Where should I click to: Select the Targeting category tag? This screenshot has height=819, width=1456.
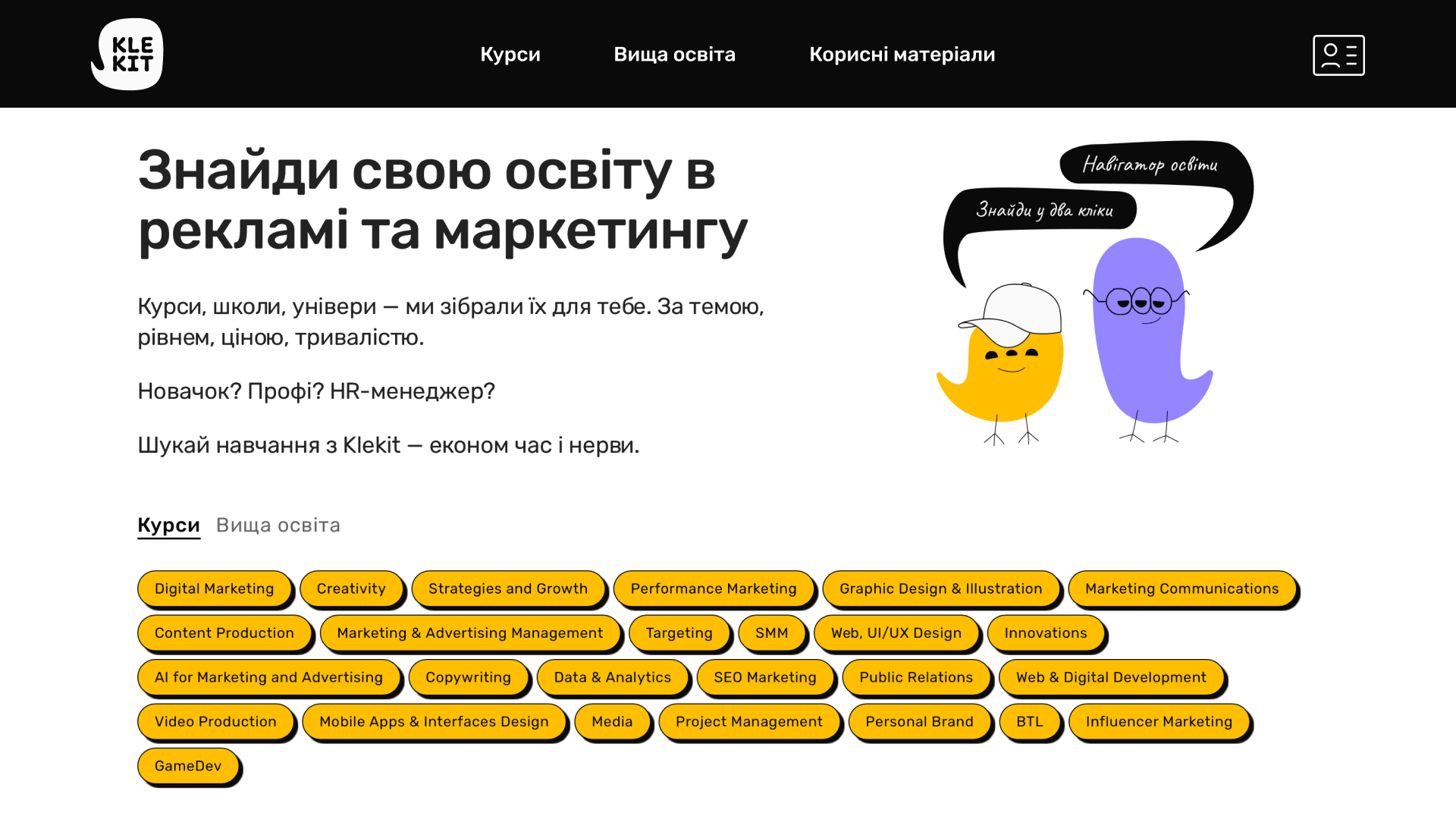(x=679, y=632)
